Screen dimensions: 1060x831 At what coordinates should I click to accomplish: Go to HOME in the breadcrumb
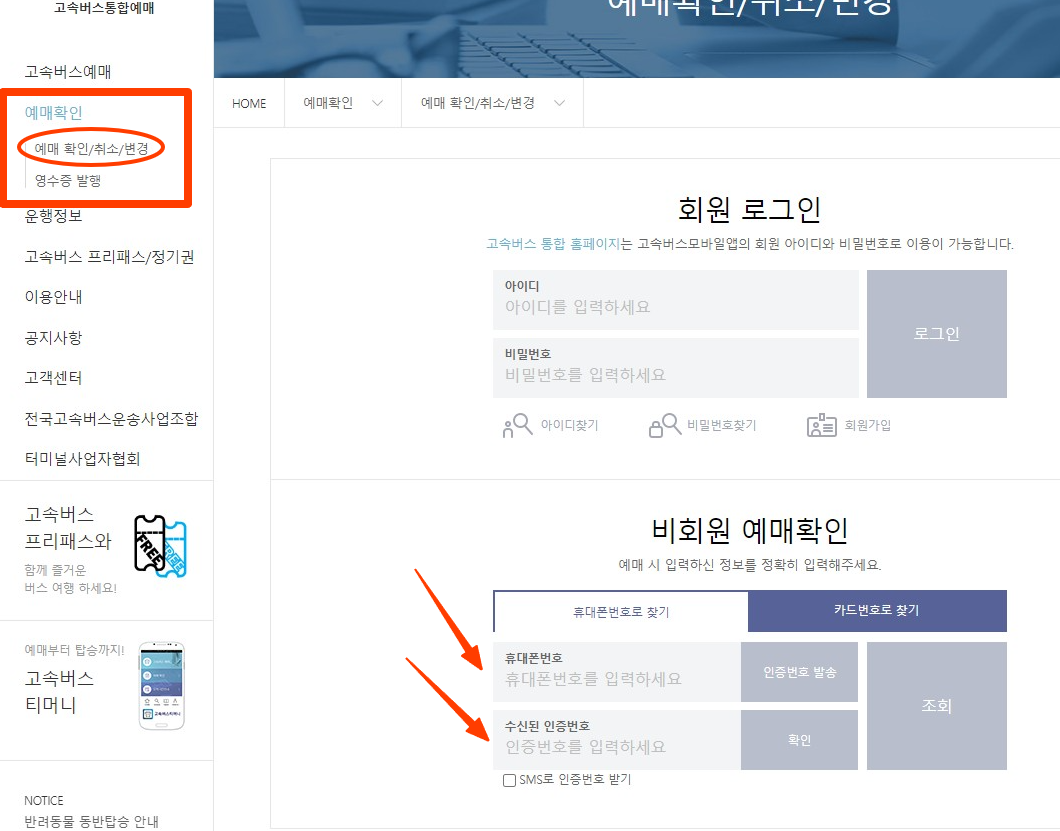[x=249, y=103]
